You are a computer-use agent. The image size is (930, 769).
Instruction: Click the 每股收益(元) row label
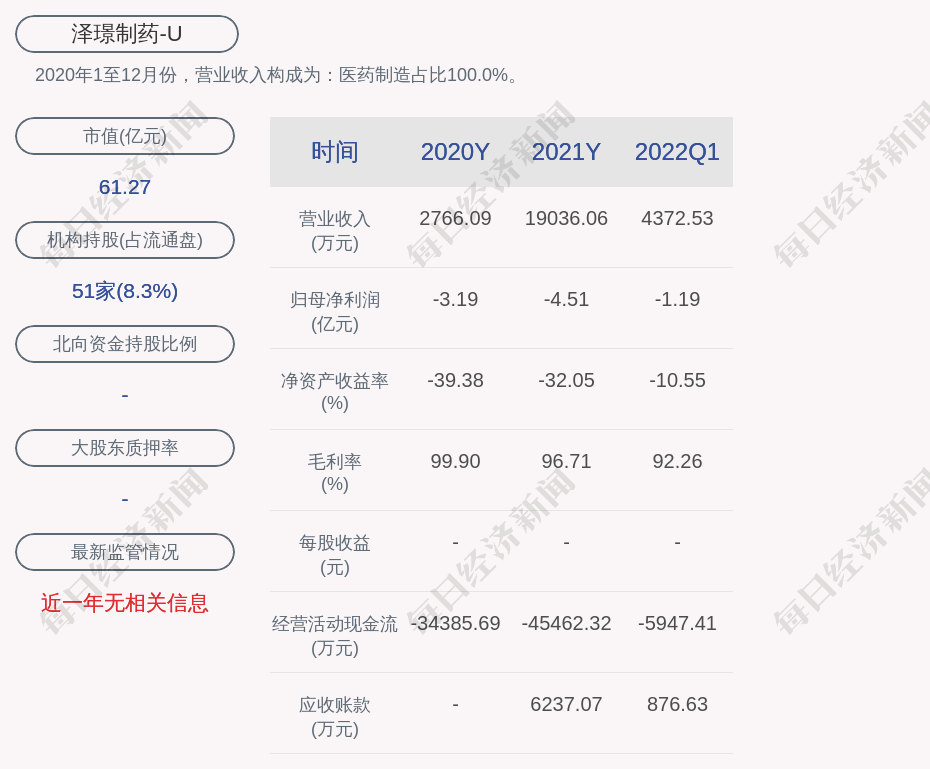pyautogui.click(x=335, y=555)
